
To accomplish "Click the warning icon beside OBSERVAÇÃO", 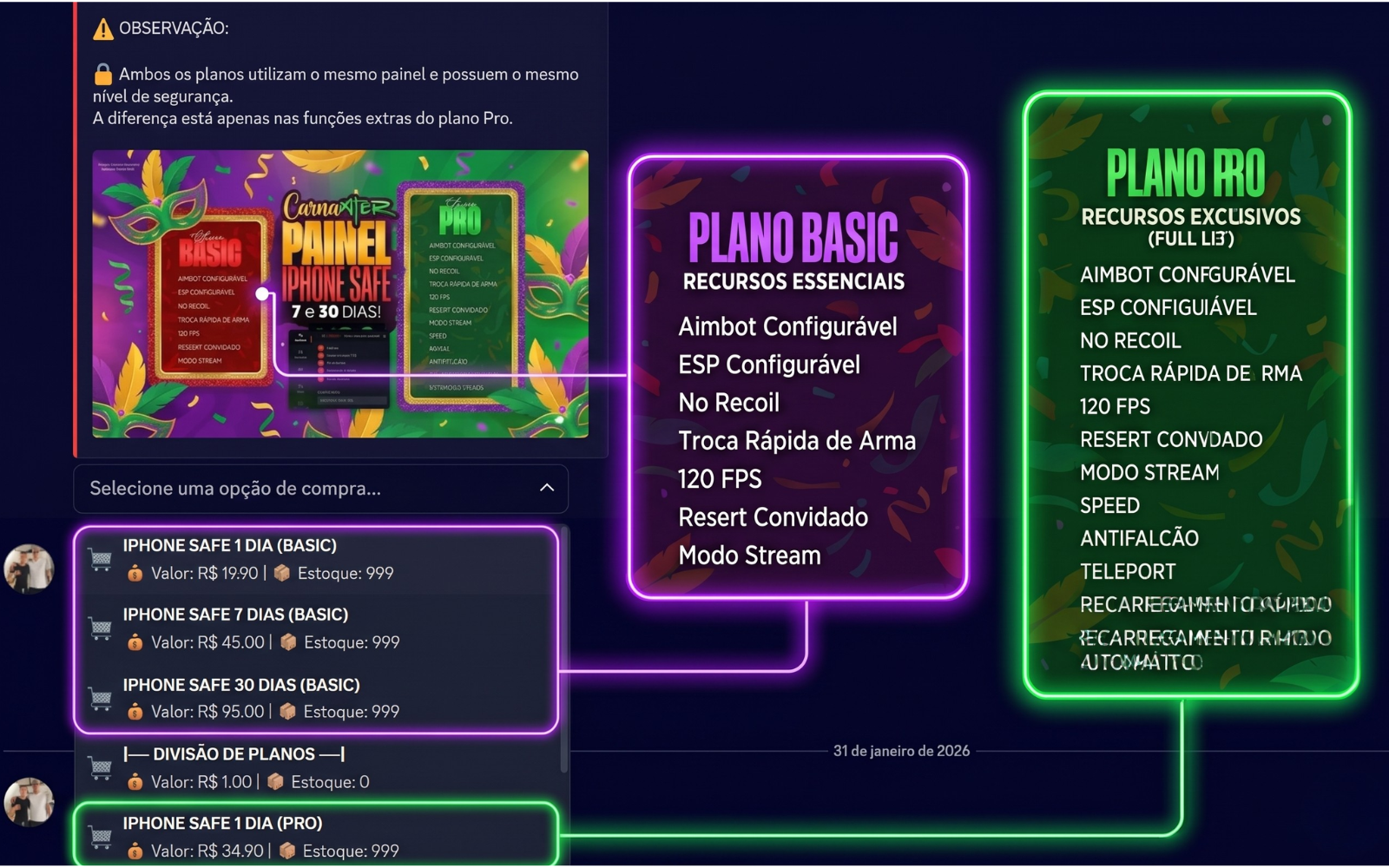I will tap(103, 29).
